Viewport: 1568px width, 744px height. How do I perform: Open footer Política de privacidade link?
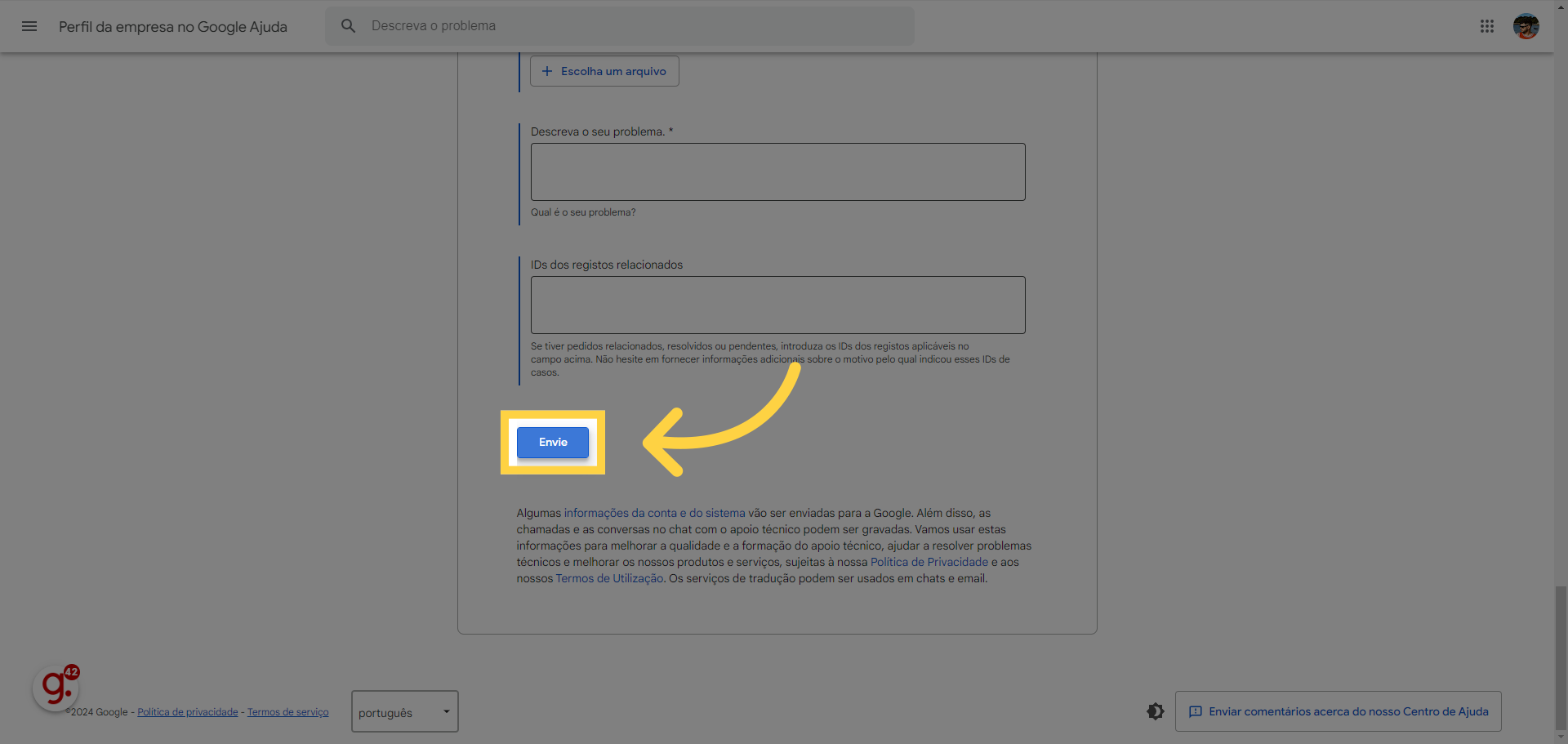point(188,712)
